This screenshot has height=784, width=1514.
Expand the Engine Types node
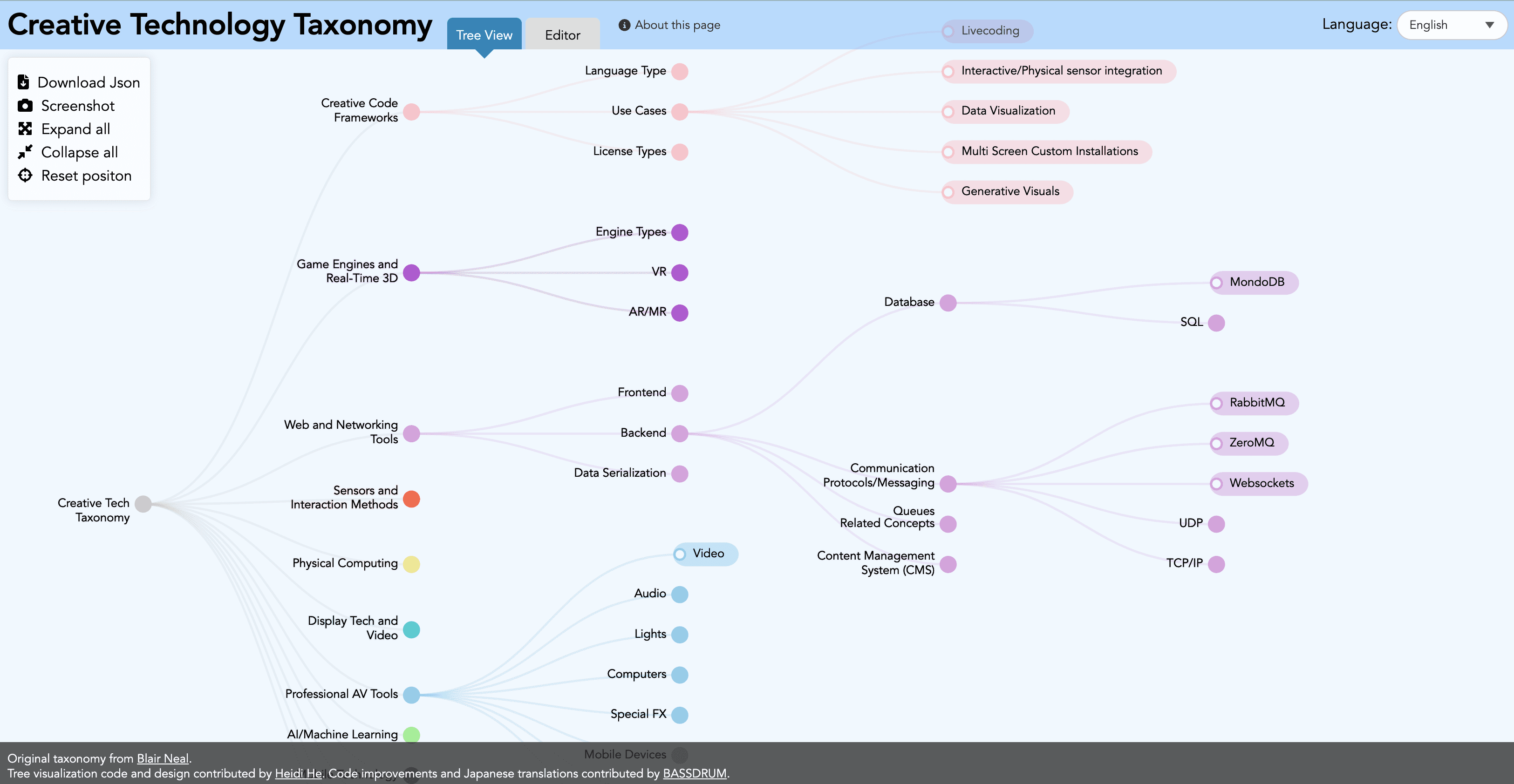(679, 233)
